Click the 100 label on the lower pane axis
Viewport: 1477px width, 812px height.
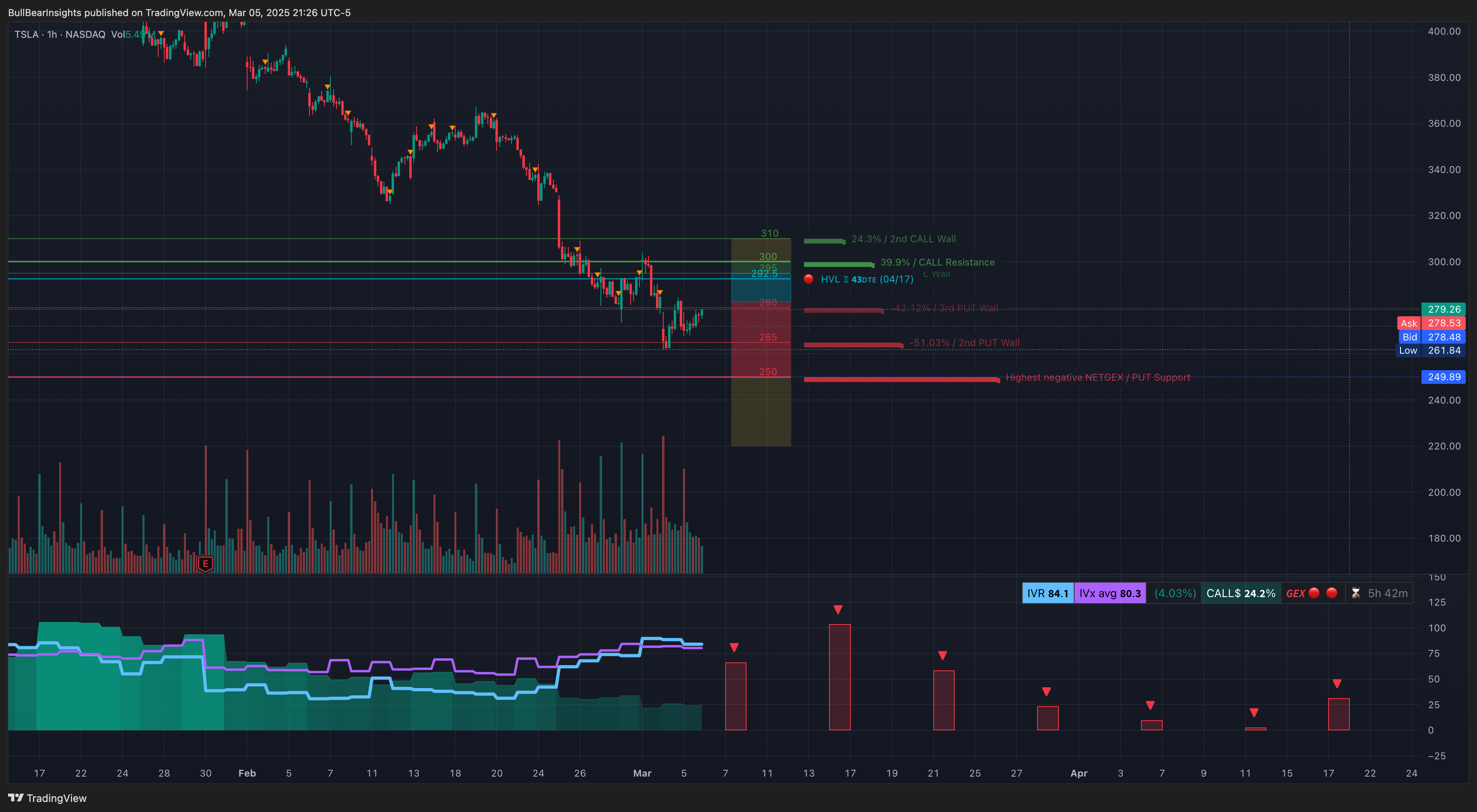(x=1437, y=628)
